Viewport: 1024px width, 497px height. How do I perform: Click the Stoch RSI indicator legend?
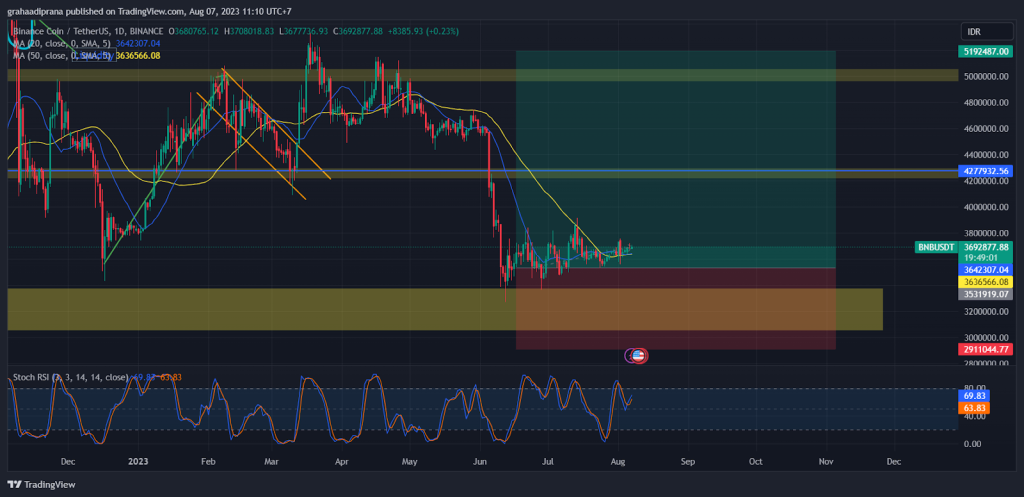click(x=71, y=377)
